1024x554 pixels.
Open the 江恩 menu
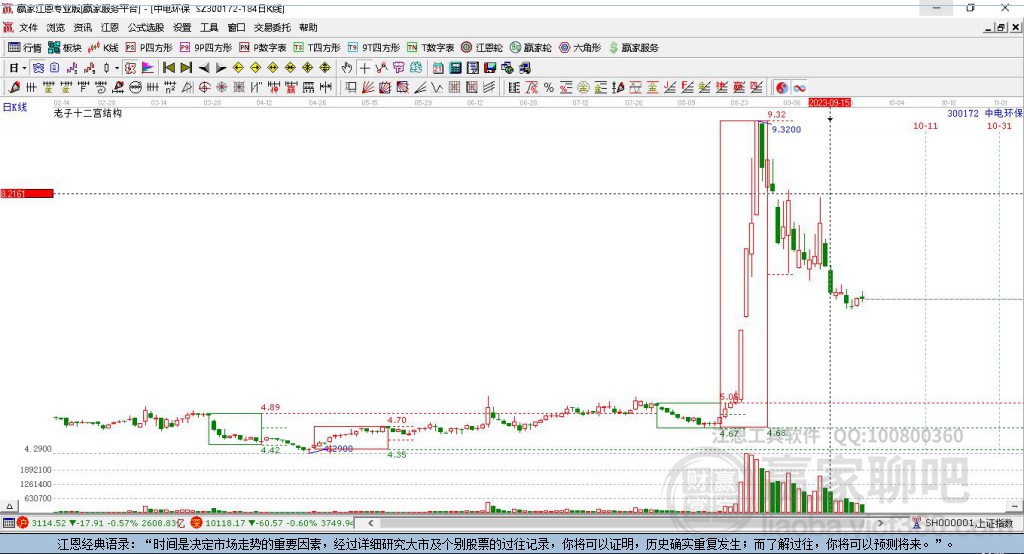click(x=110, y=27)
